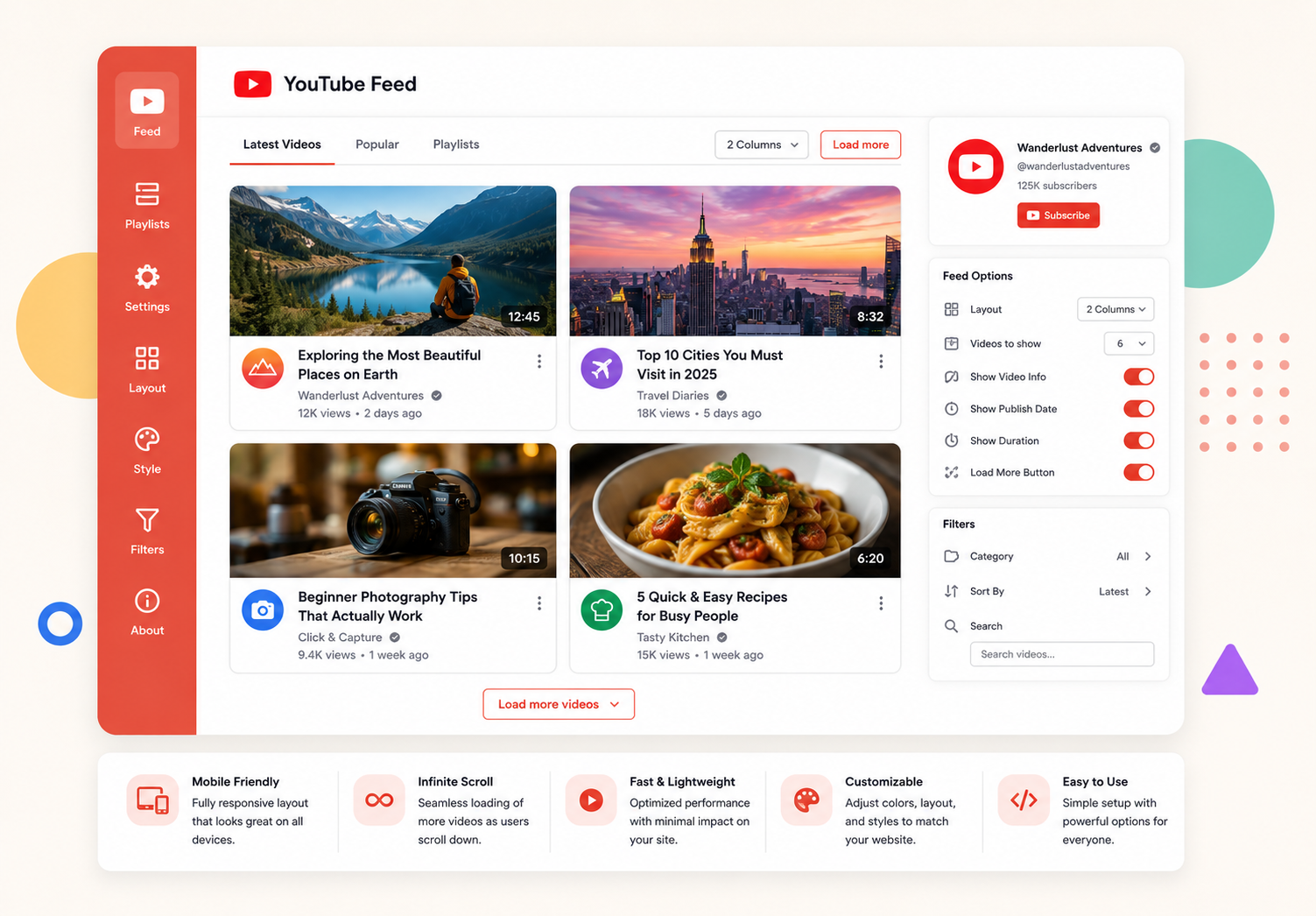
Task: Click the red Subscribe button
Action: pyautogui.click(x=1059, y=215)
